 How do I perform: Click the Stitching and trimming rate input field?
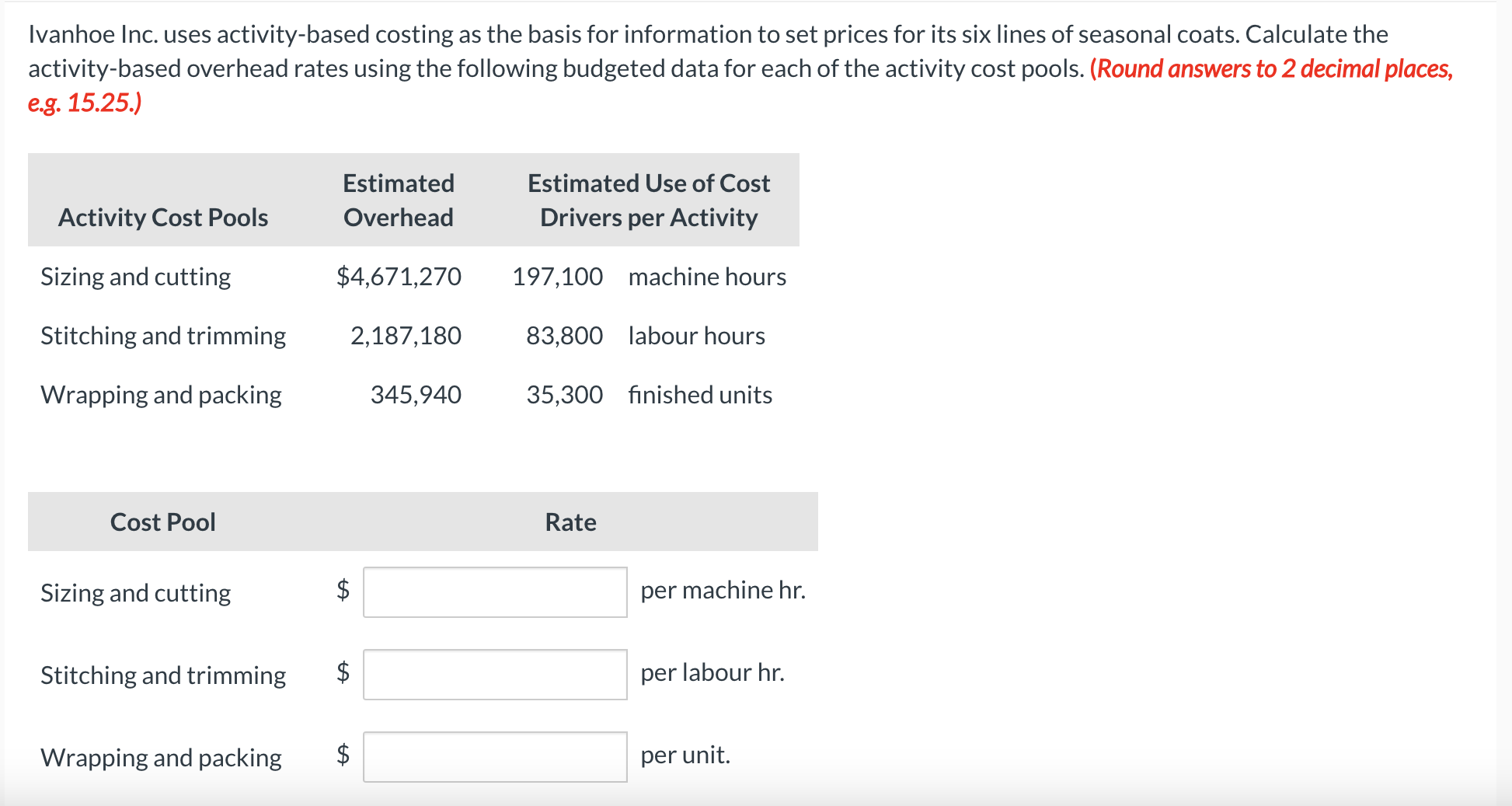coord(494,675)
